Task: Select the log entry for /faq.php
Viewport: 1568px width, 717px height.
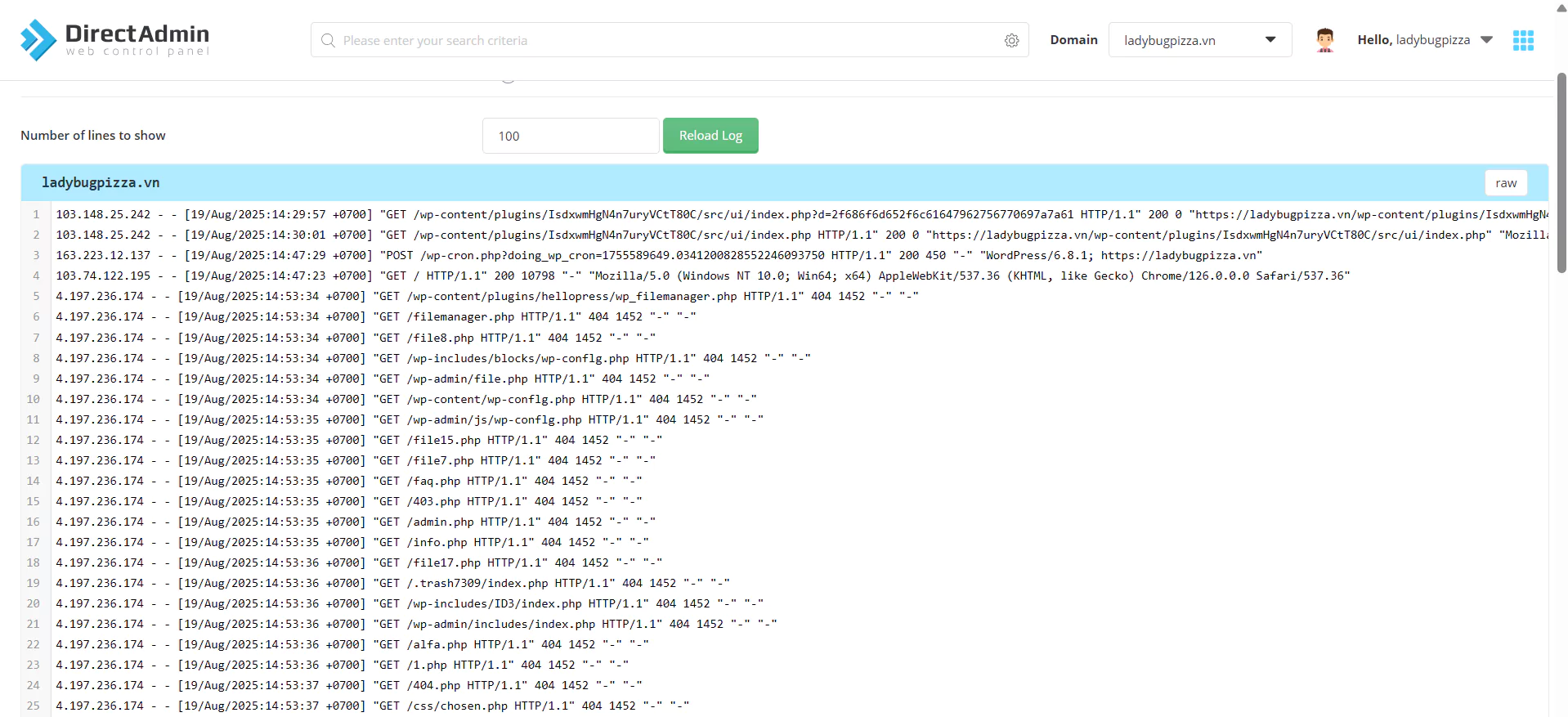Action: point(349,481)
